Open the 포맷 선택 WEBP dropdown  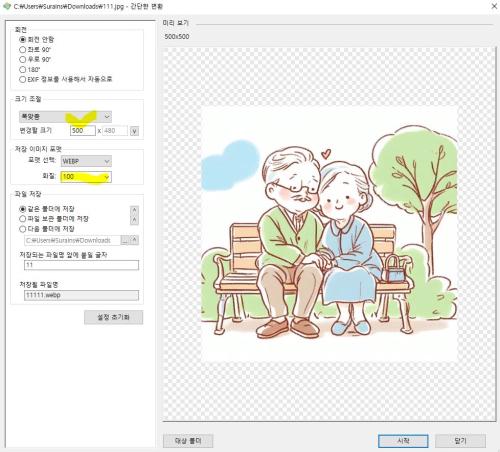(86, 161)
